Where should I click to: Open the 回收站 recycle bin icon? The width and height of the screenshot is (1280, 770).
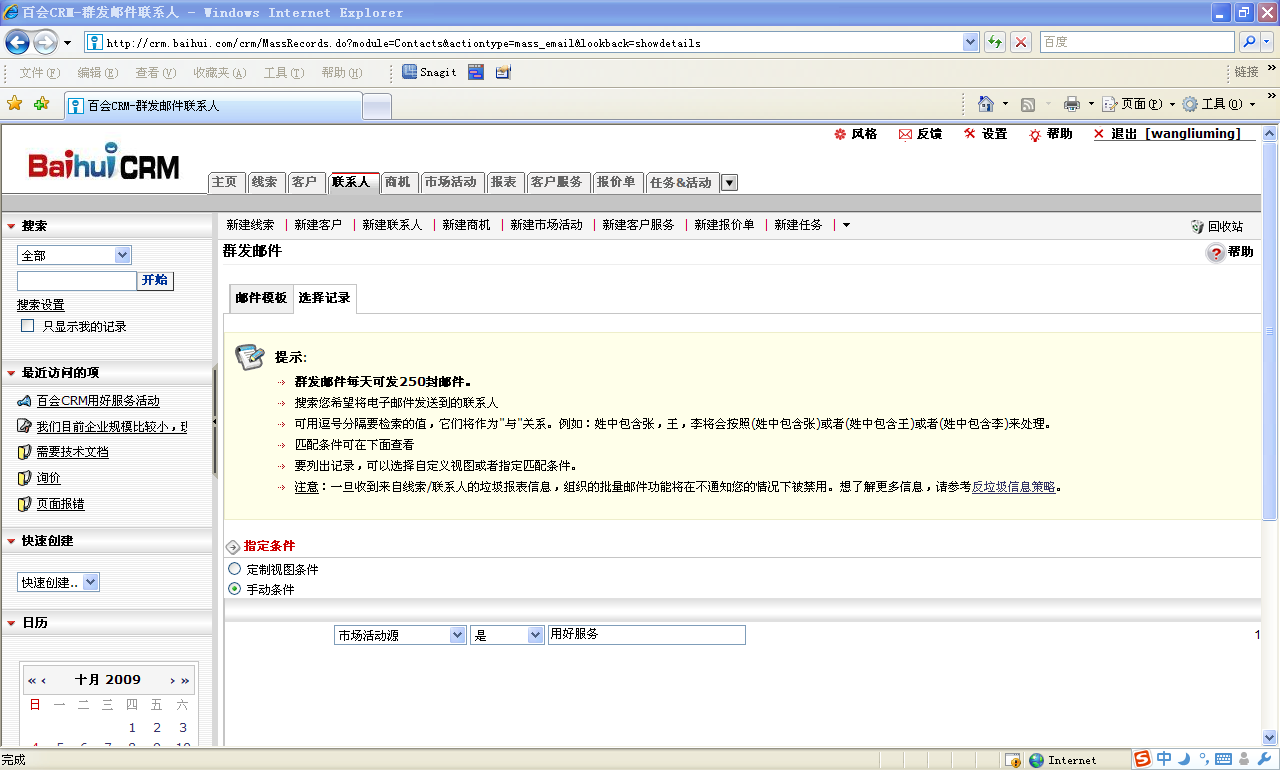pyautogui.click(x=1197, y=225)
